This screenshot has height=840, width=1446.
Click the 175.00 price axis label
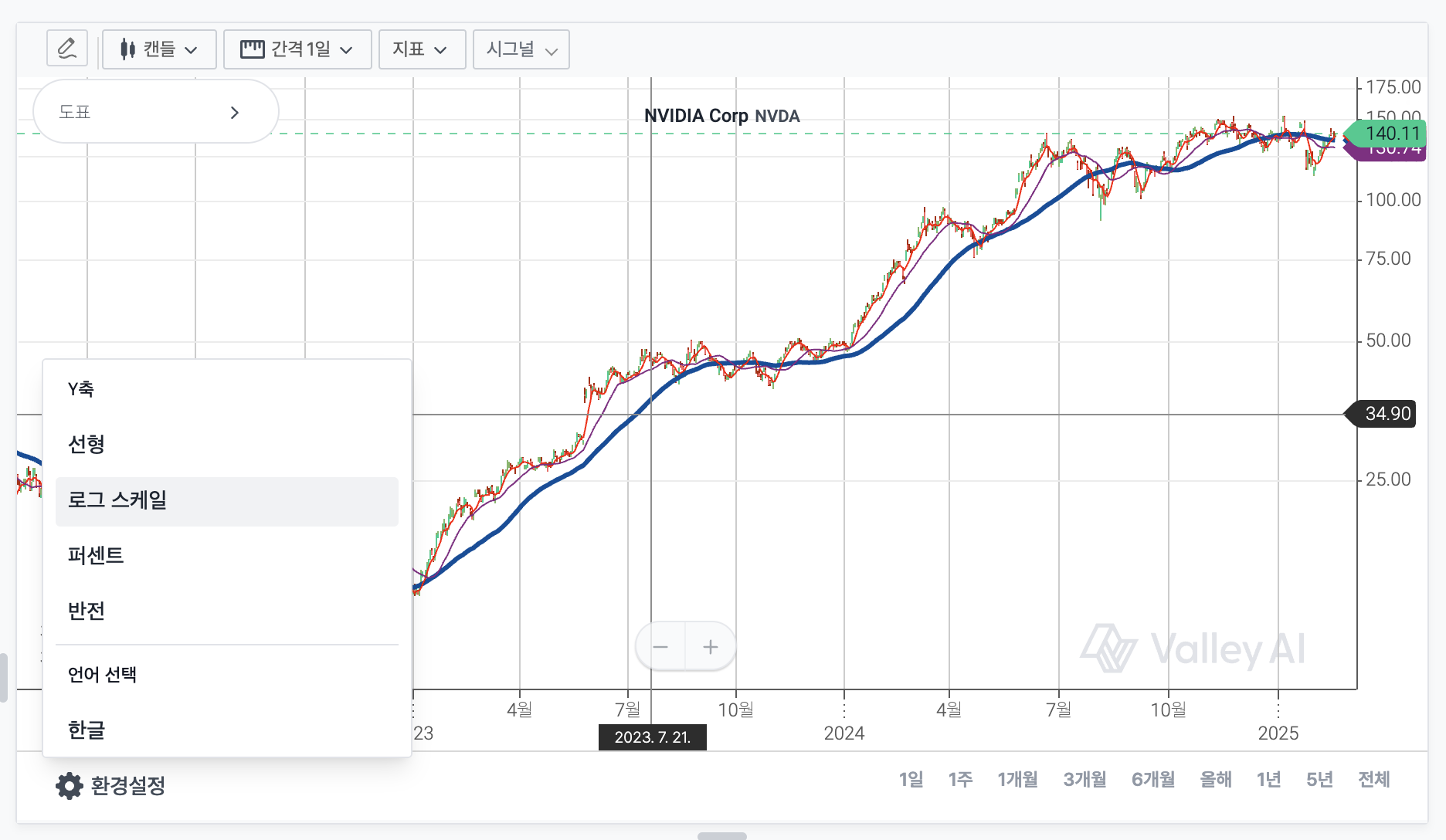(x=1393, y=87)
